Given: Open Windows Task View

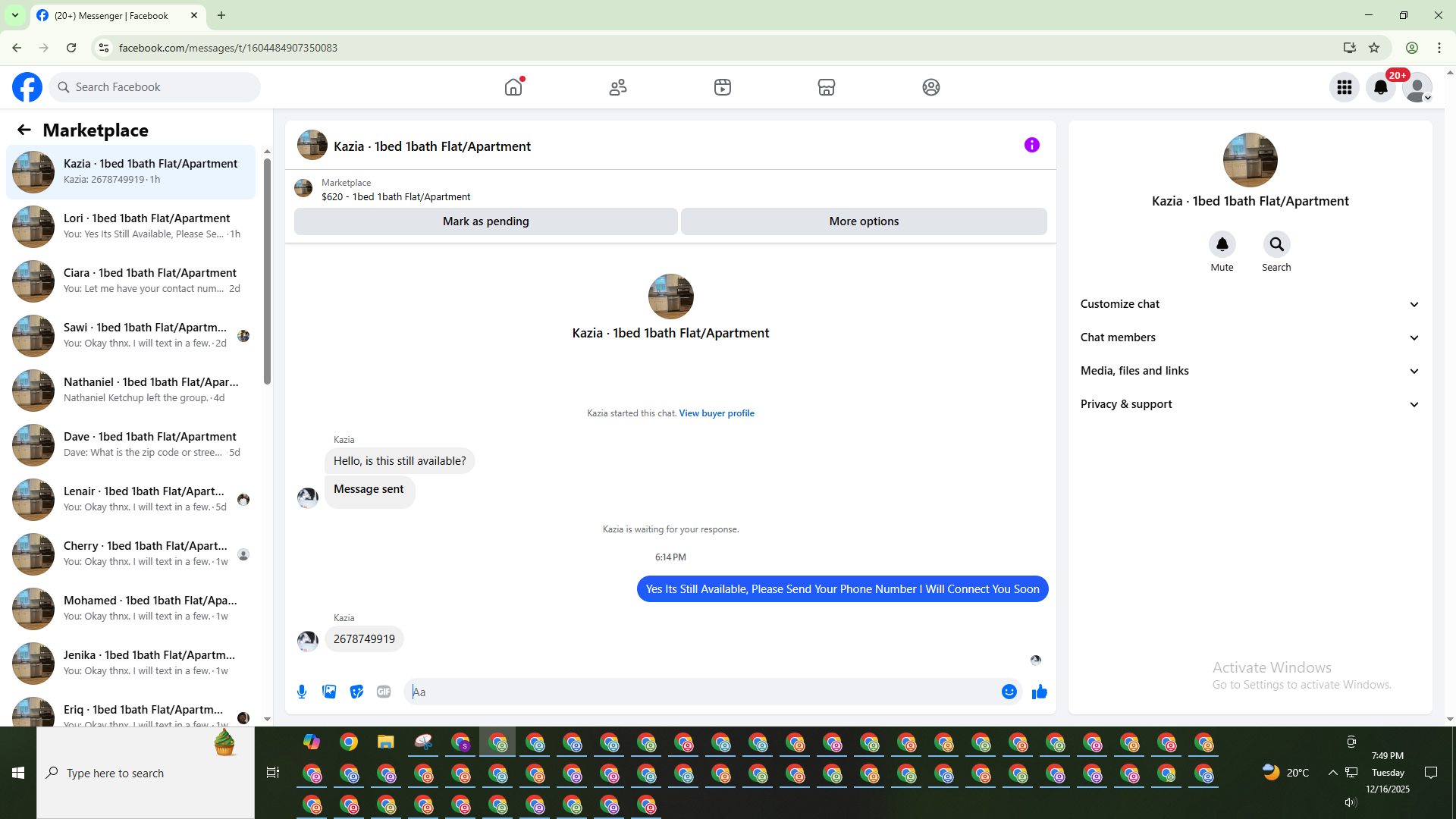Looking at the screenshot, I should [x=273, y=773].
